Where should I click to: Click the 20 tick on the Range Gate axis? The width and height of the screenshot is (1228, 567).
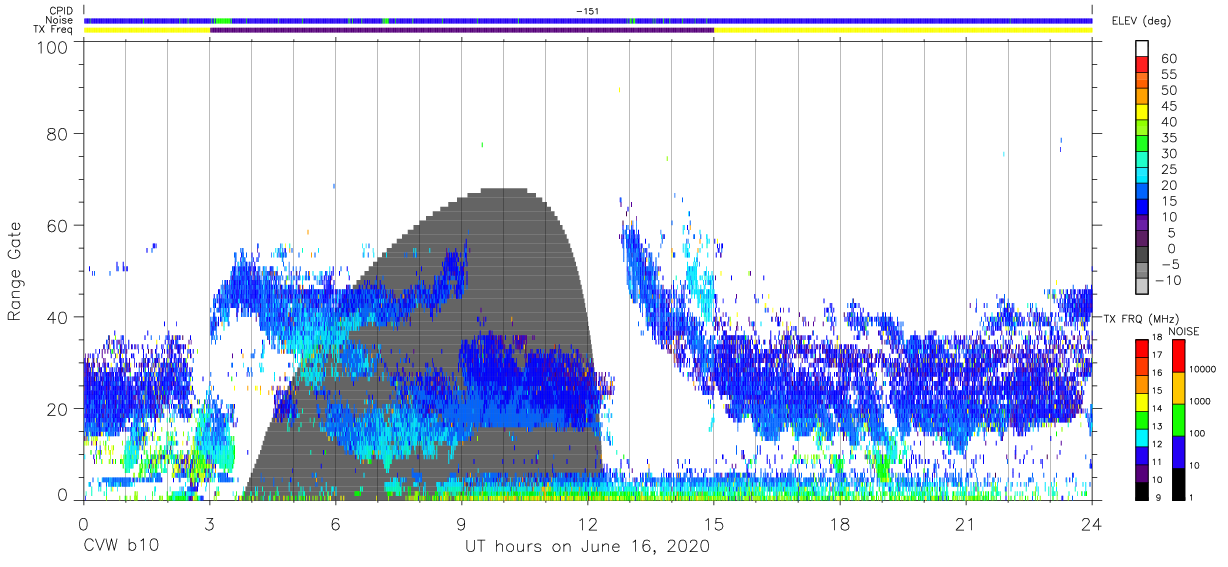(x=57, y=407)
